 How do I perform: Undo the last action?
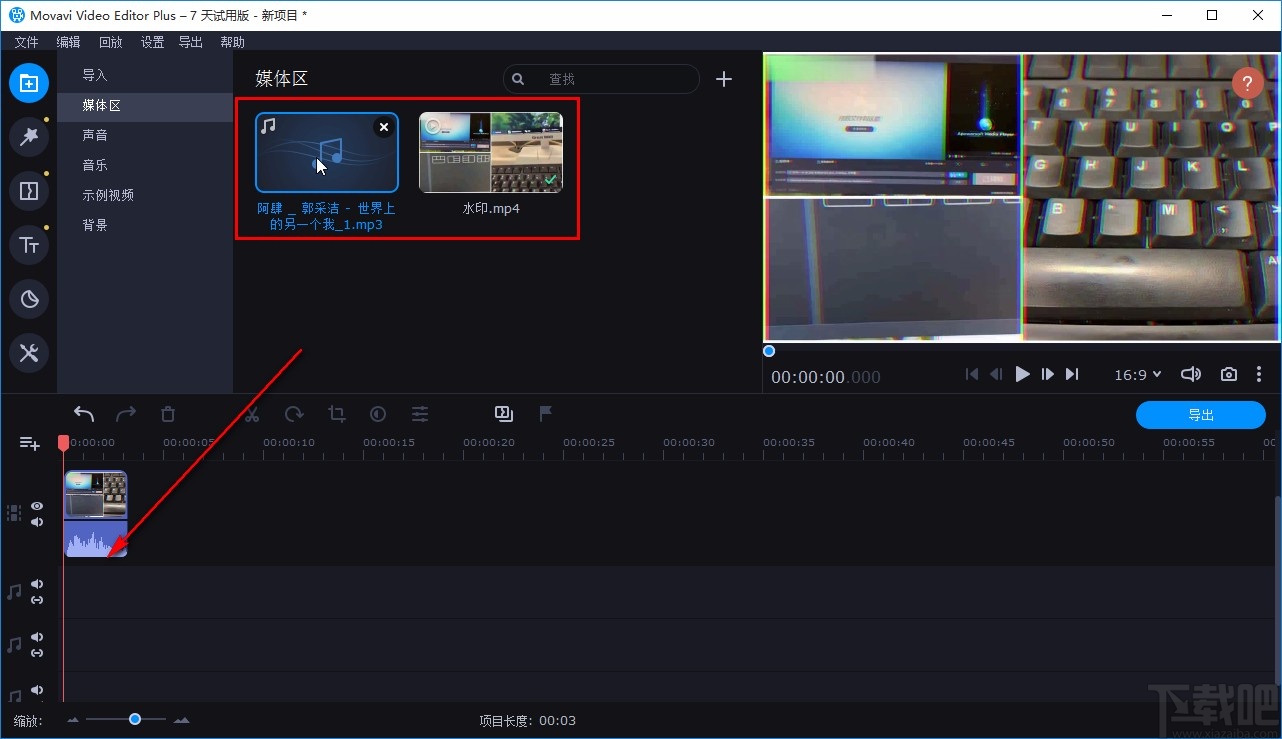[x=84, y=414]
